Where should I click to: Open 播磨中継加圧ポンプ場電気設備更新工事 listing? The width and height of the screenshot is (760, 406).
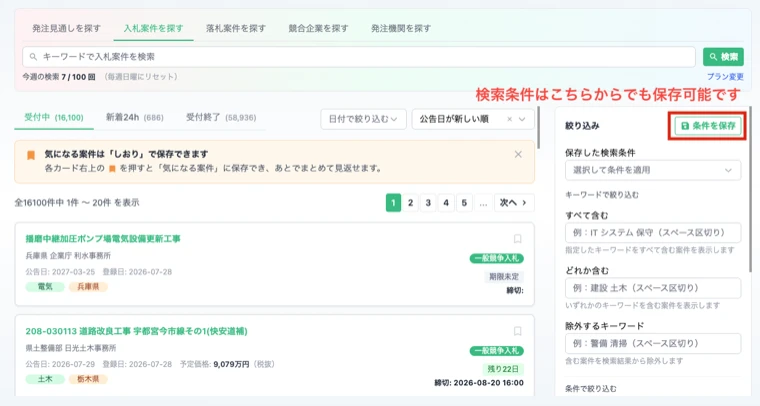coord(103,239)
